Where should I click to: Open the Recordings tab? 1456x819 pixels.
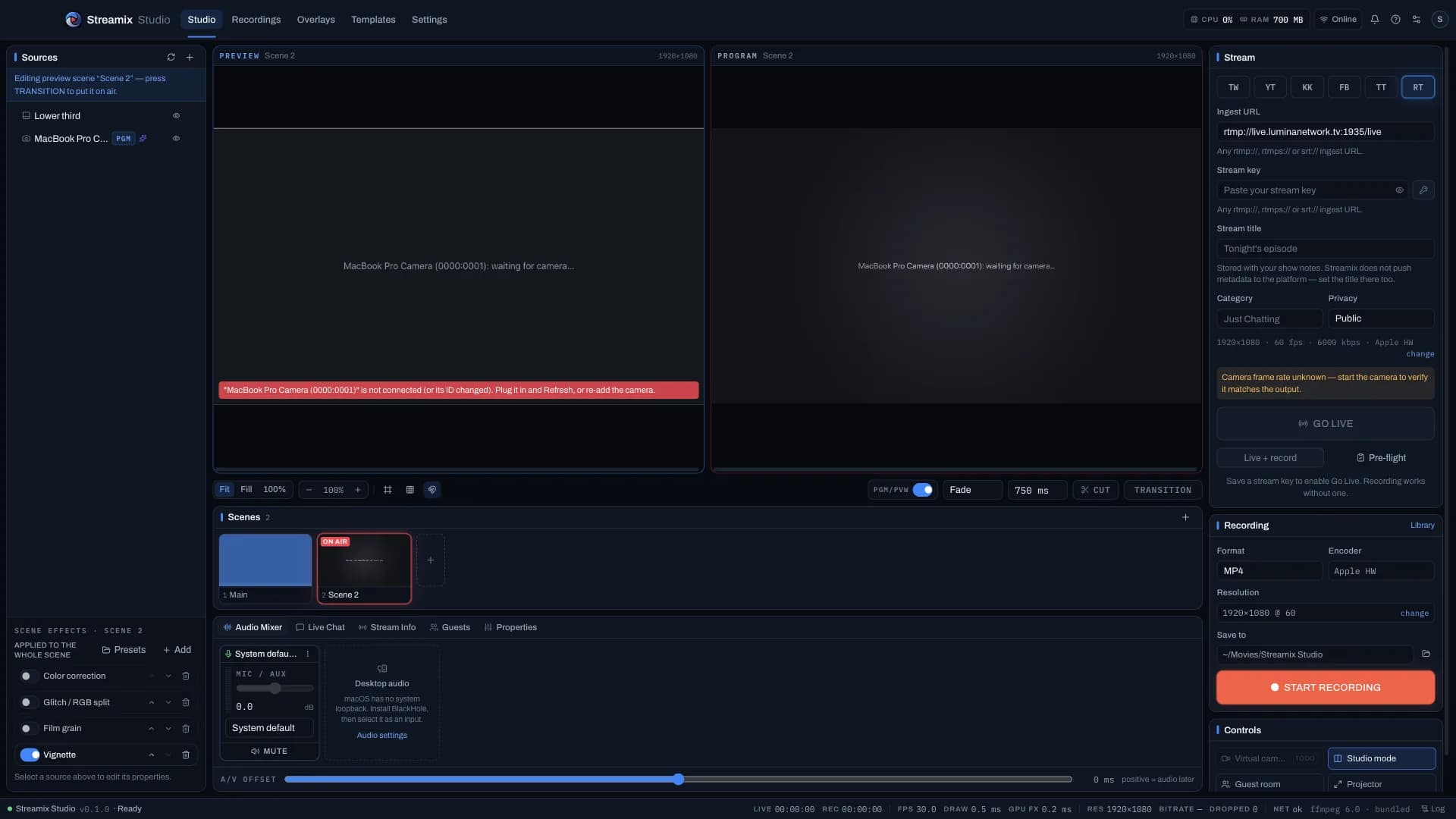256,20
